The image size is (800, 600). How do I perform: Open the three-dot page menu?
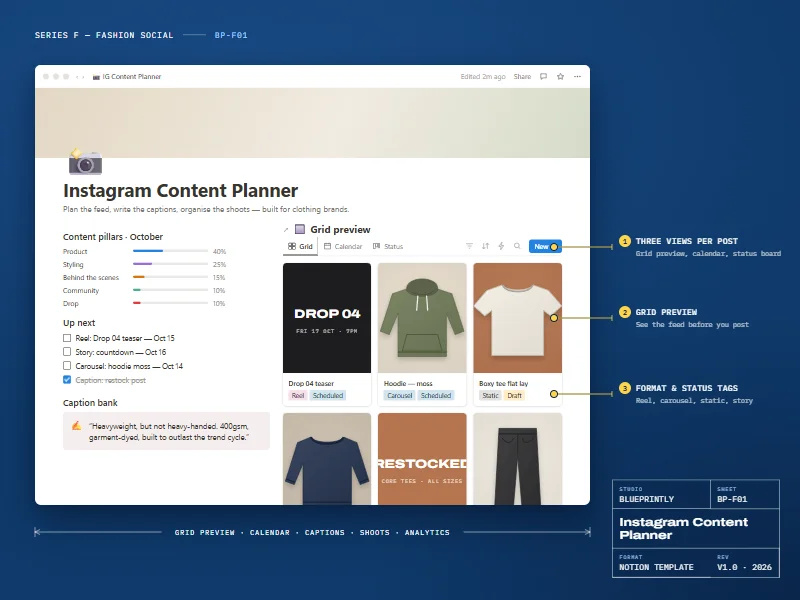(x=577, y=77)
